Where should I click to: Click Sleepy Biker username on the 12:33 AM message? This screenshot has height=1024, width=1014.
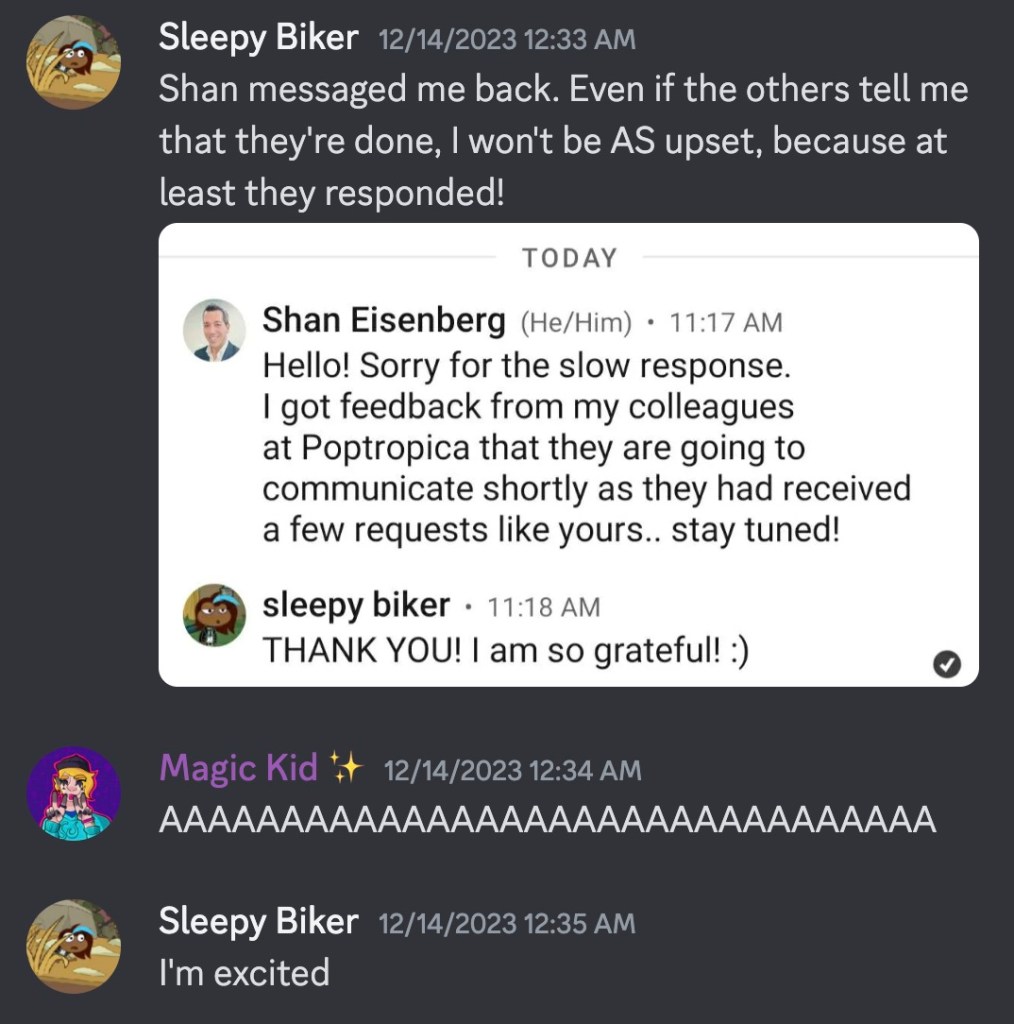click(258, 38)
